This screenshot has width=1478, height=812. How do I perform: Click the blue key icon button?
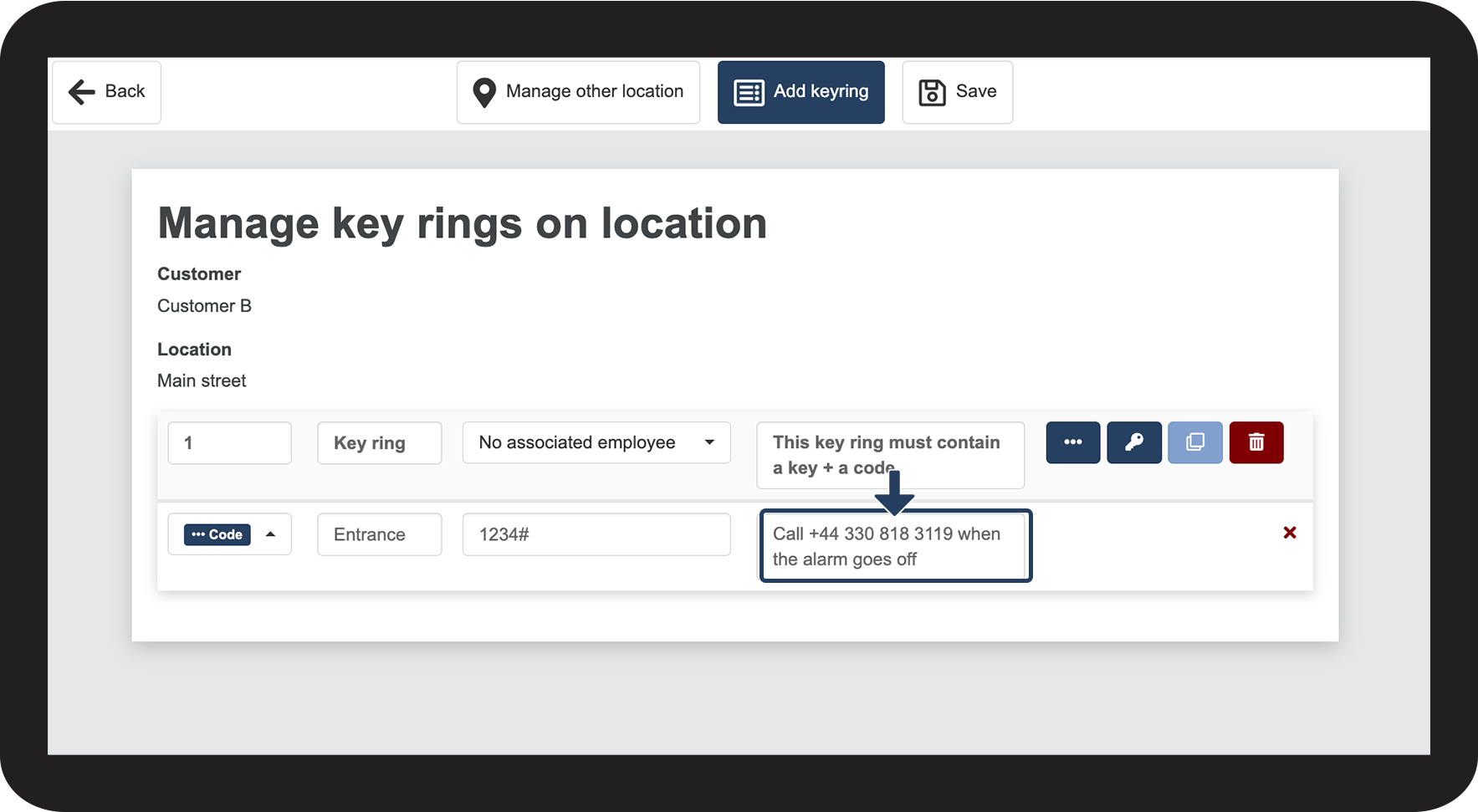(1134, 442)
